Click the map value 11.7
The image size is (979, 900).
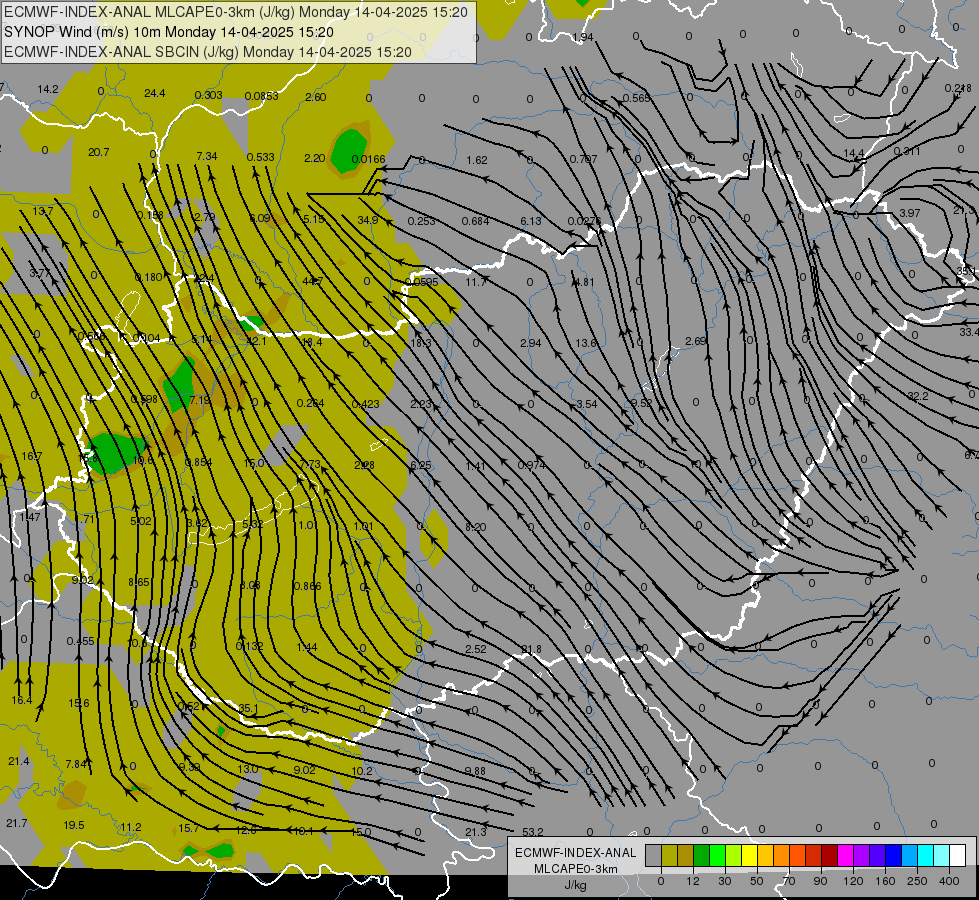476,282
